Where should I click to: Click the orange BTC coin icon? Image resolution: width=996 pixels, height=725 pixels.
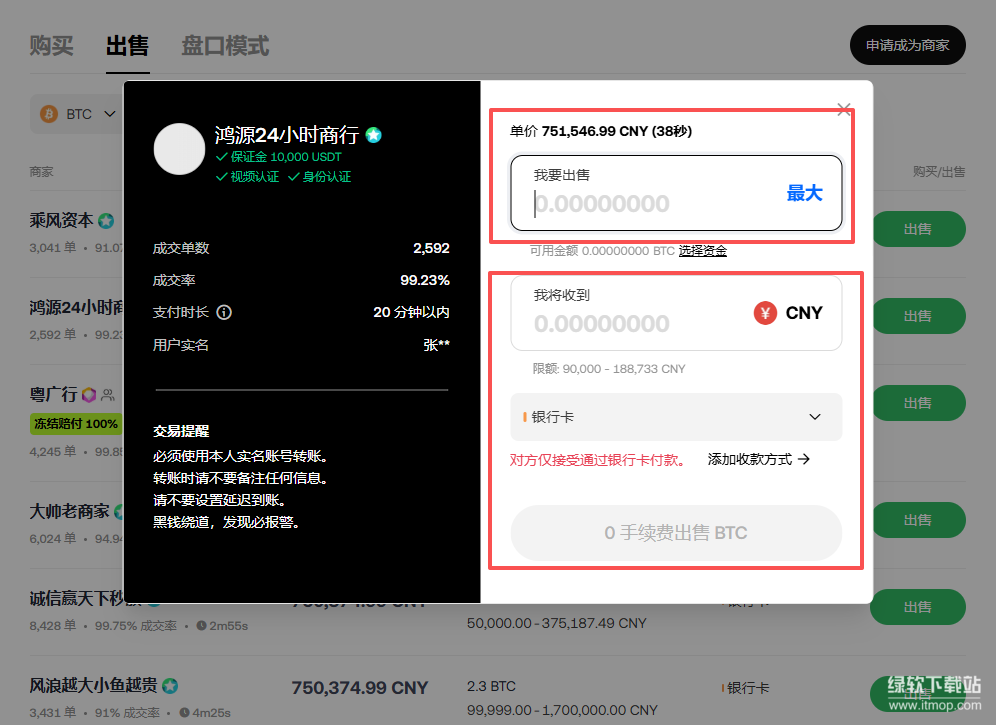(x=48, y=114)
